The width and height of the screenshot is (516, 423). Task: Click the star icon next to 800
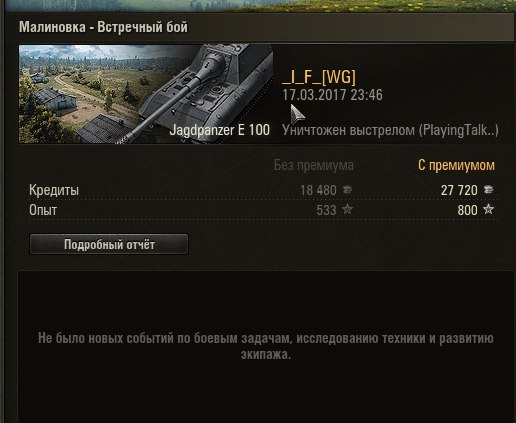tap(489, 209)
